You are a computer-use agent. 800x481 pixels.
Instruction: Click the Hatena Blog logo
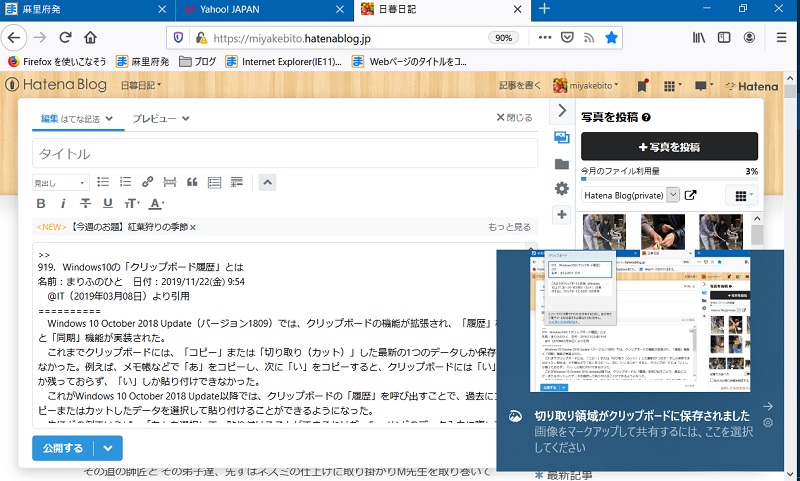56,85
